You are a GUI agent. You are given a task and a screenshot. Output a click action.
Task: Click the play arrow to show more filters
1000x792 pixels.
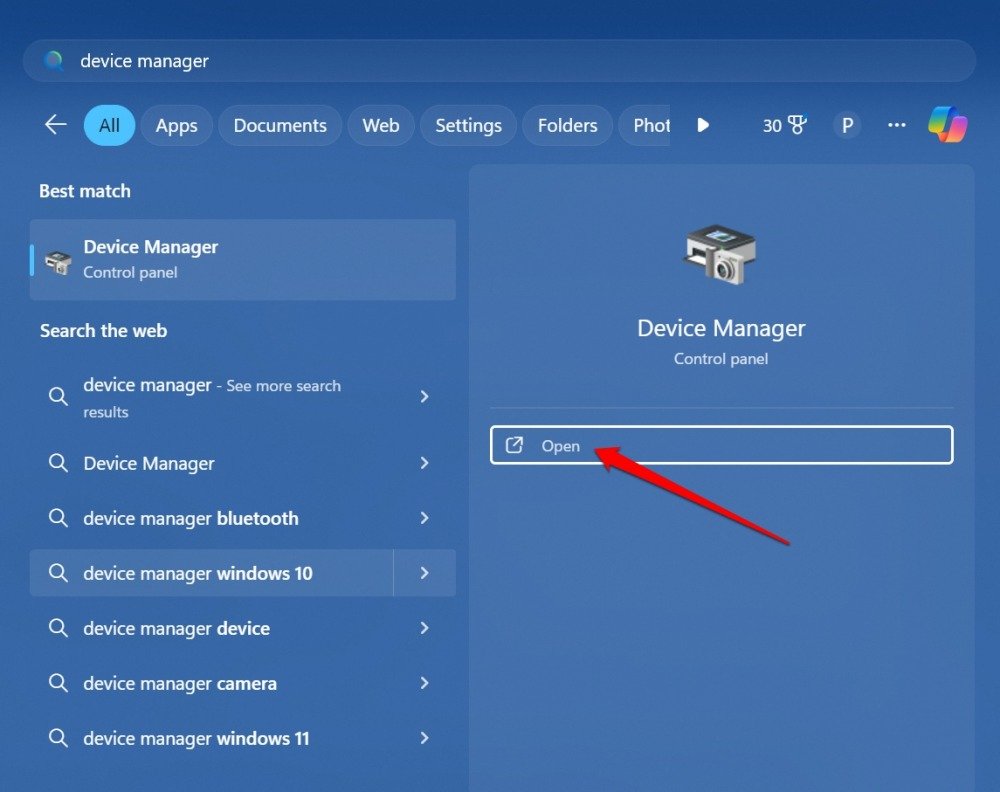click(703, 125)
